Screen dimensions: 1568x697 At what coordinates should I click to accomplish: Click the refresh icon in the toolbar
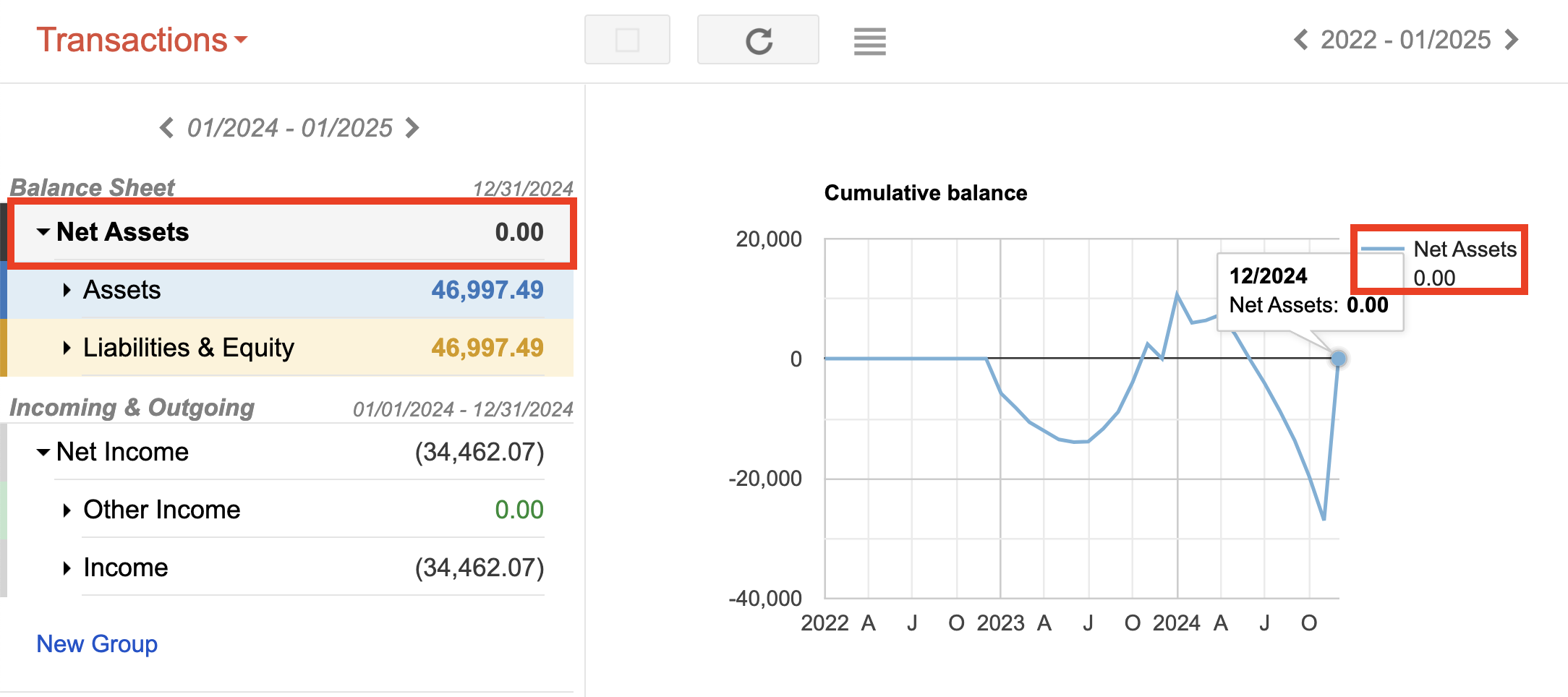click(x=757, y=40)
